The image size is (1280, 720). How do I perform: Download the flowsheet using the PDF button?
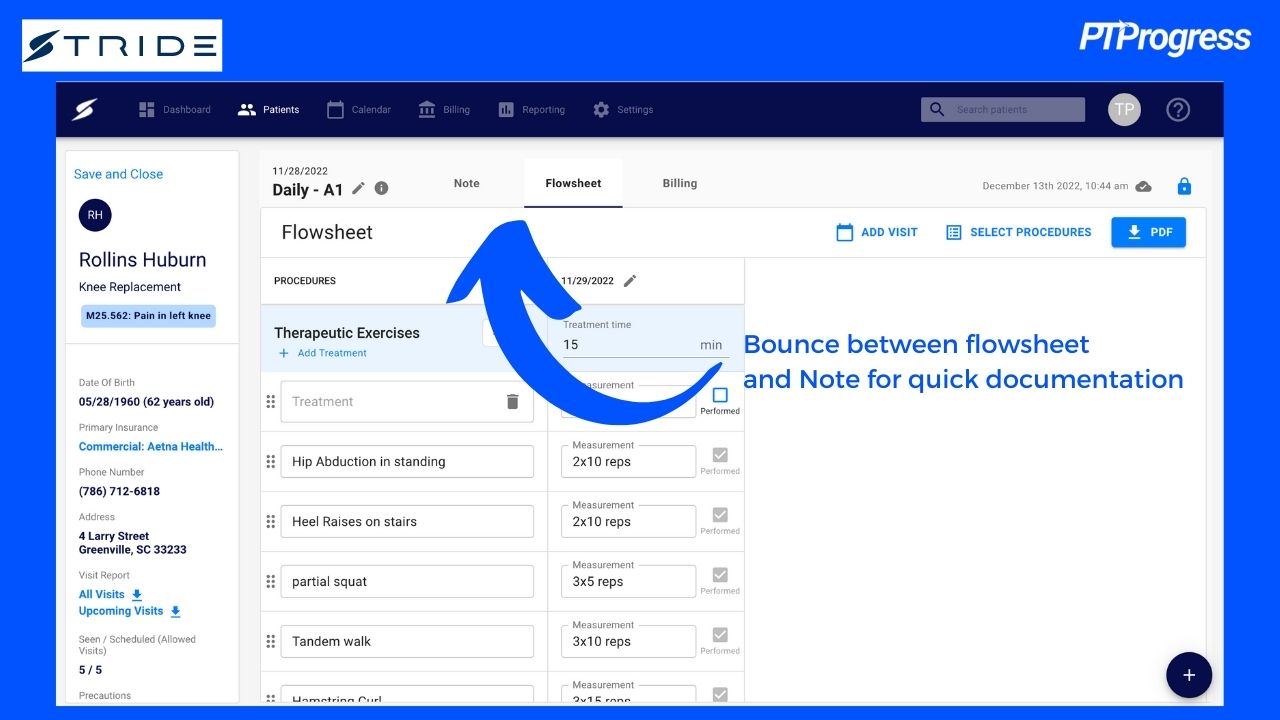click(1148, 232)
